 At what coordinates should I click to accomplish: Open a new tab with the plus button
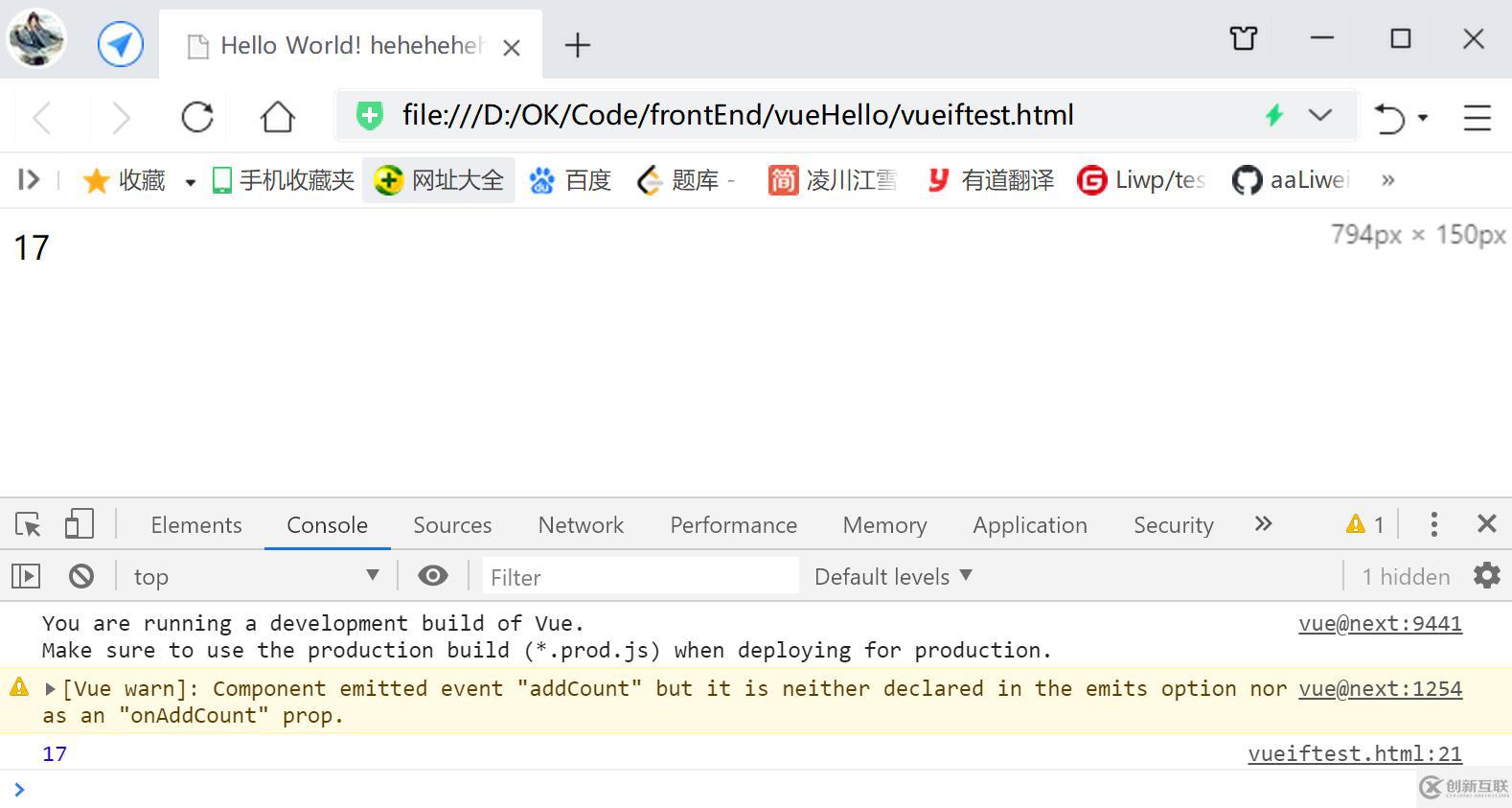point(578,45)
